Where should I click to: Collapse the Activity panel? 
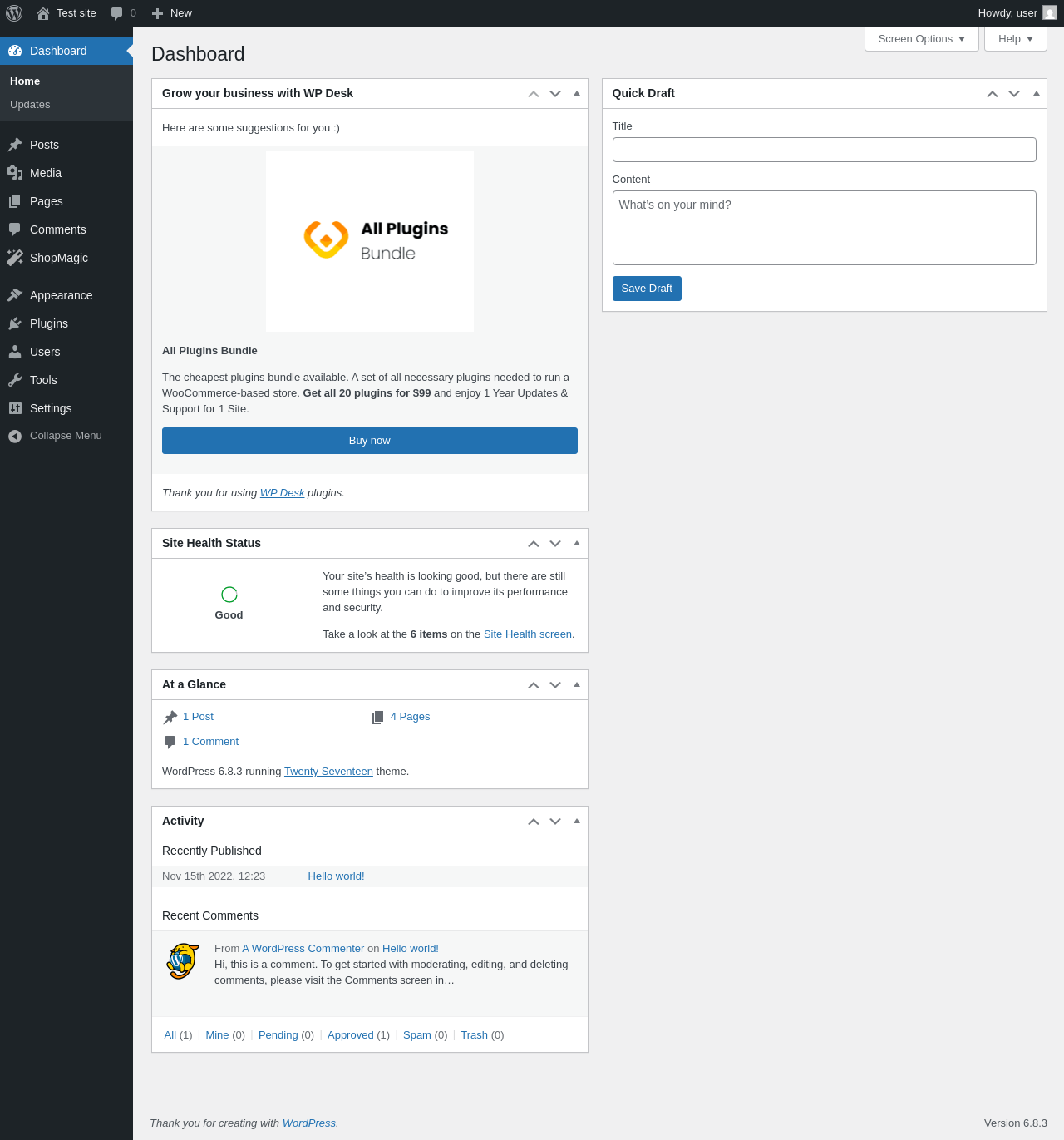(577, 822)
